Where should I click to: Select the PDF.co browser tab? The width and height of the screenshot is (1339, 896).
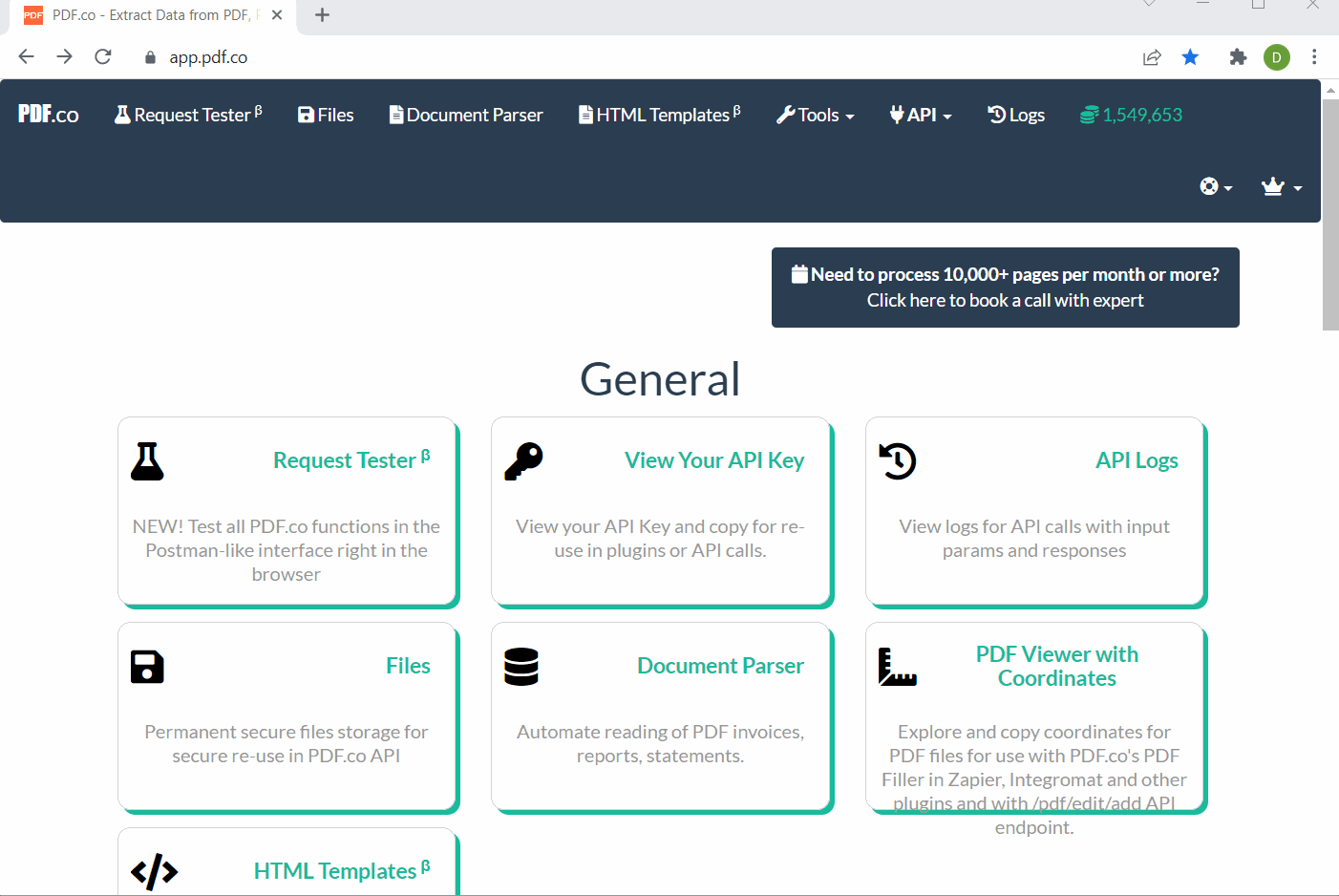click(153, 16)
